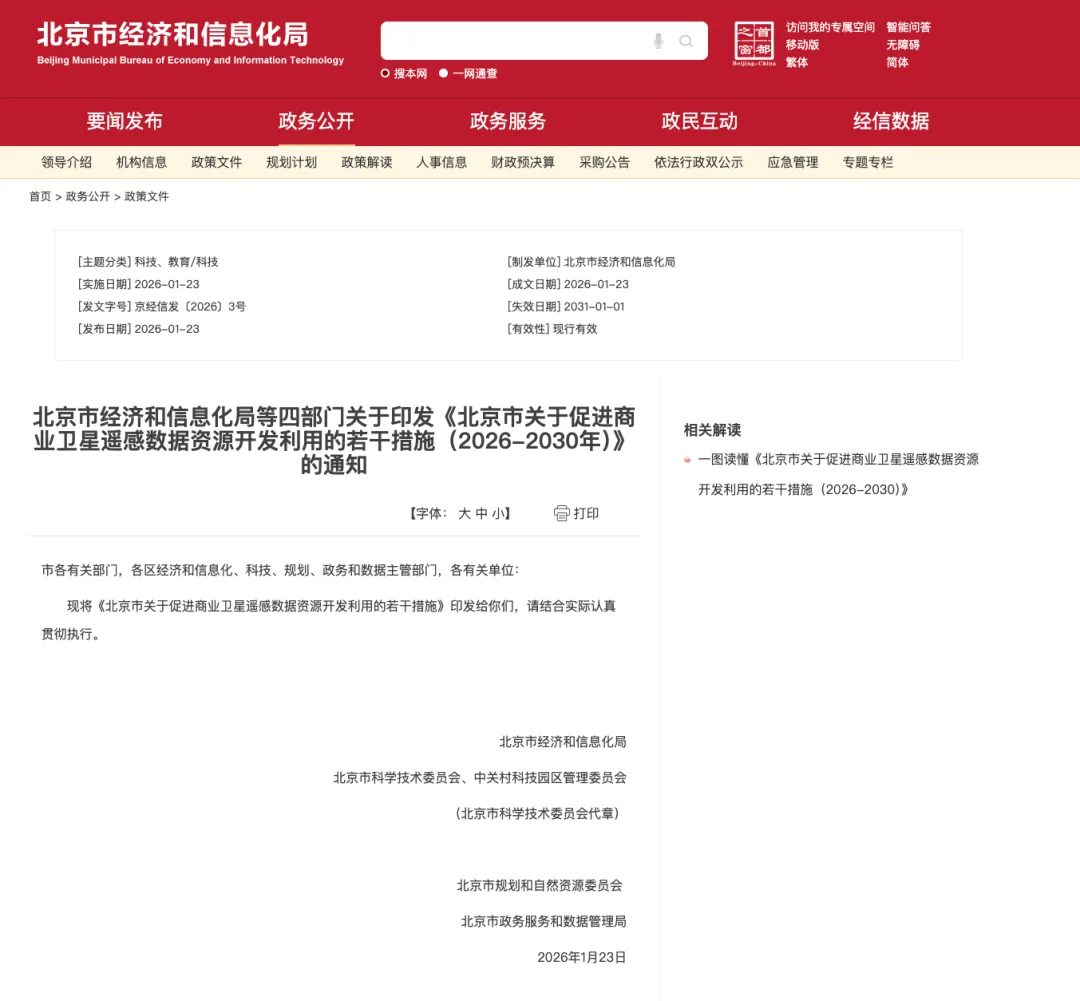Click the 发布日期 2026-01-23 field

pyautogui.click(x=138, y=329)
